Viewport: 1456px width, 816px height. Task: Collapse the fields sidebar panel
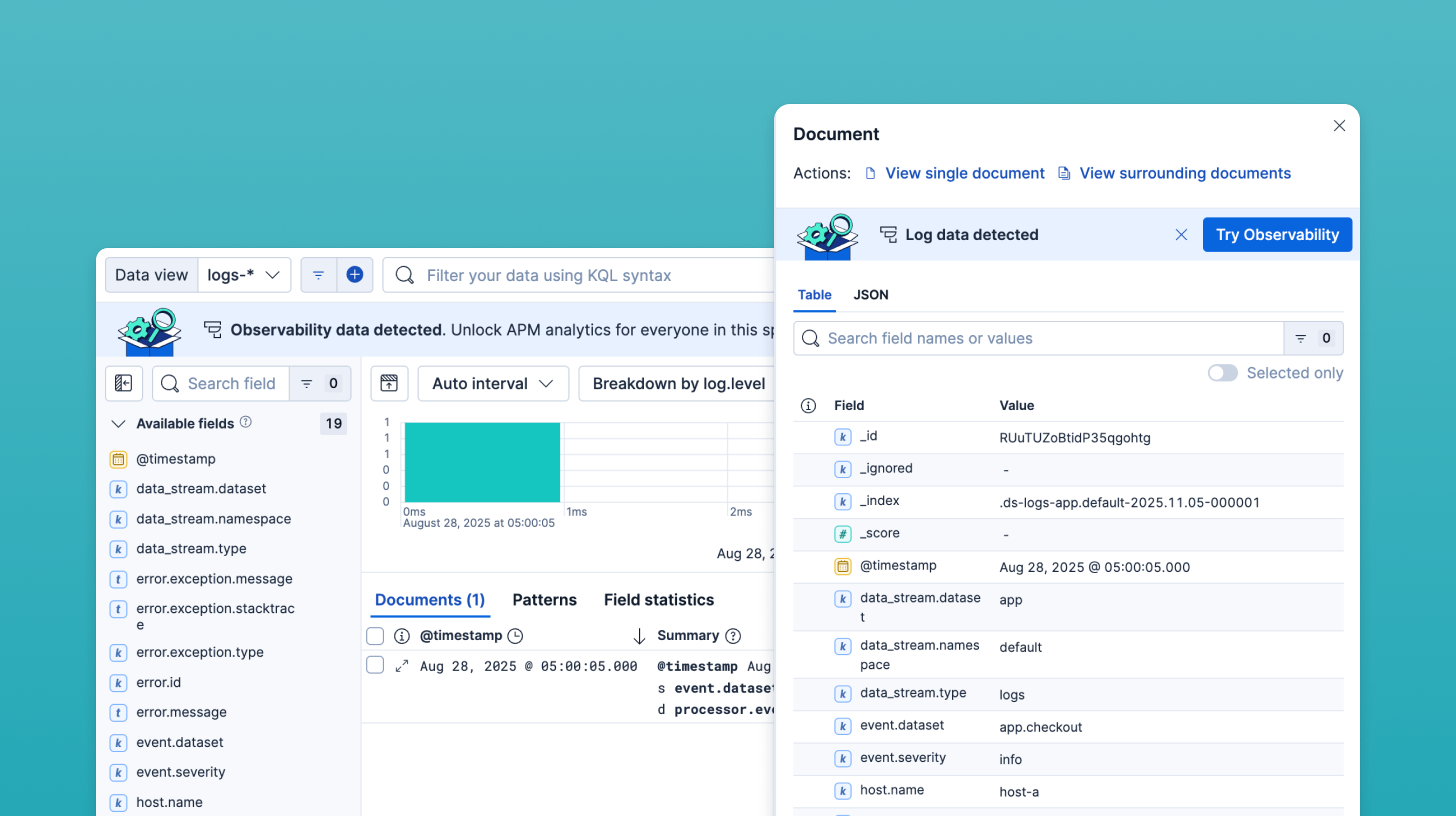tap(124, 383)
